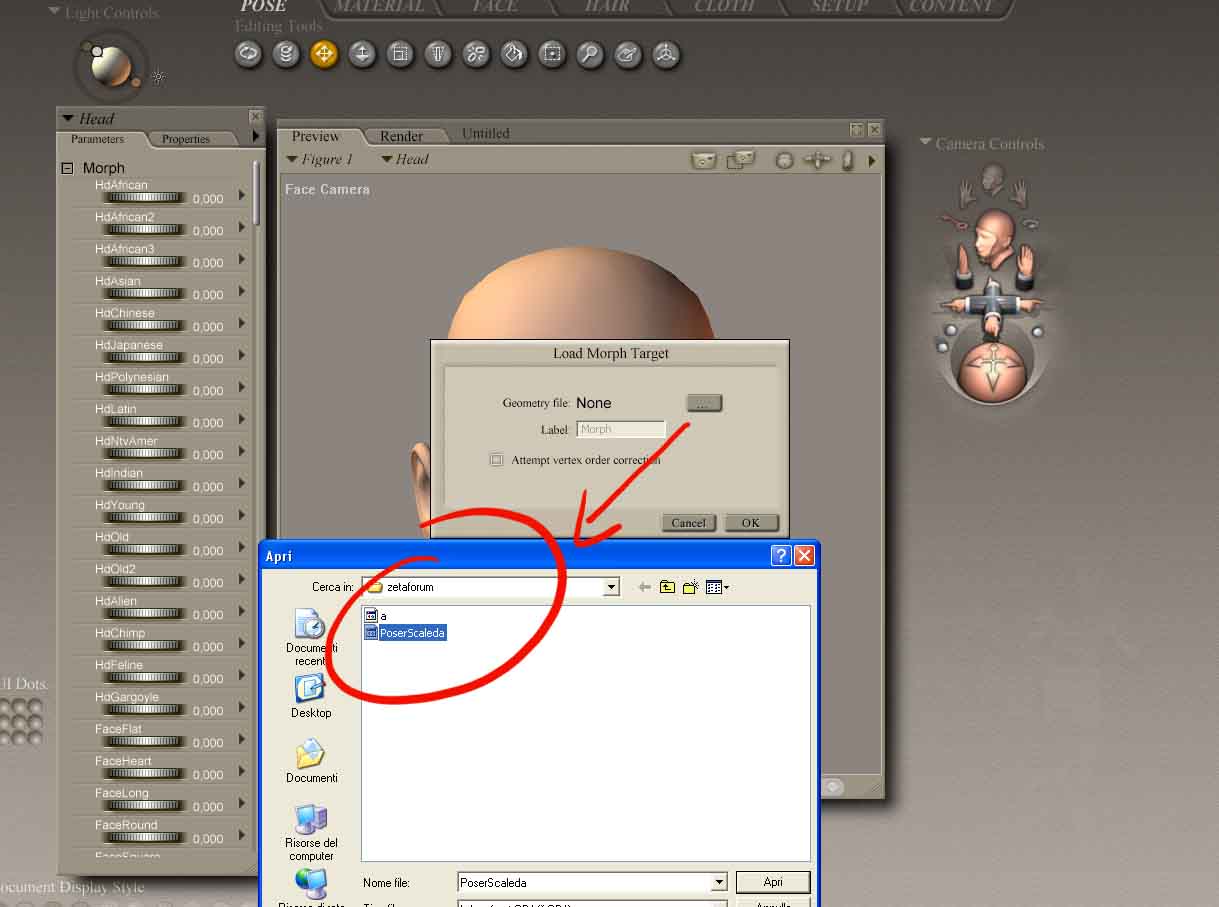This screenshot has width=1219, height=907.
Task: Select the Scale editing tool
Action: click(x=400, y=54)
